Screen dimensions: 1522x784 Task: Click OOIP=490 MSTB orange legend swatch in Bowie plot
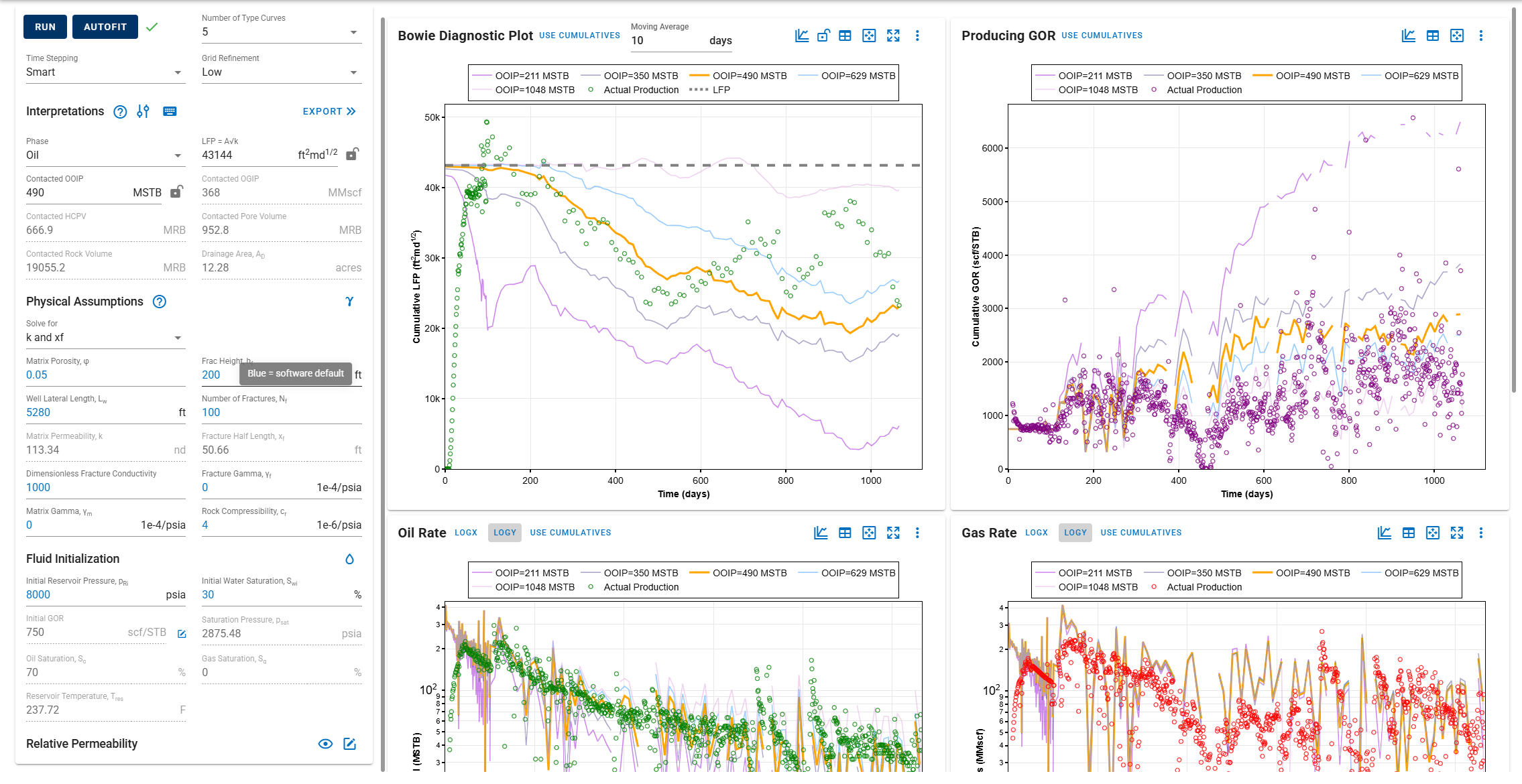coord(699,76)
